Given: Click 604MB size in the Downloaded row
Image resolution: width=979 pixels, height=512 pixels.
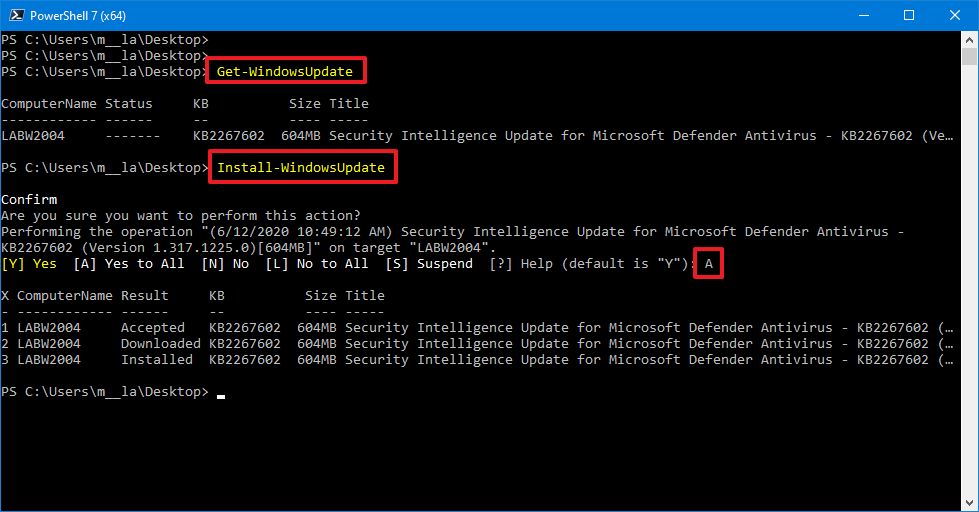Looking at the screenshot, I should (x=317, y=343).
